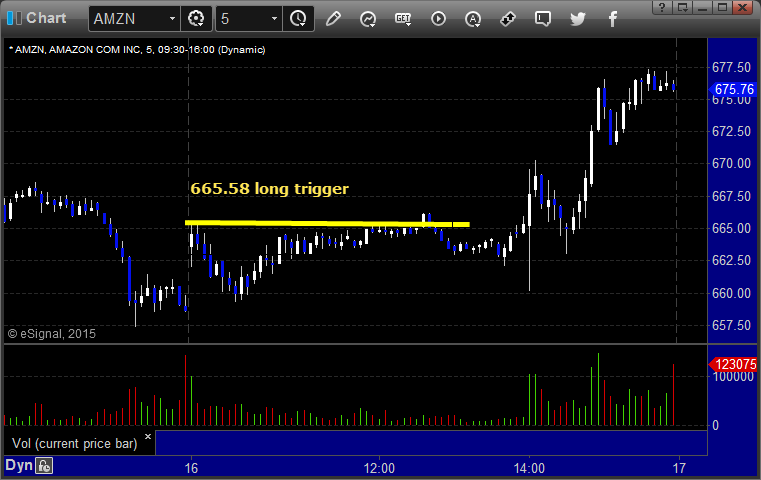Click the 123075 volume value label
Image resolution: width=761 pixels, height=480 pixels.
733,364
